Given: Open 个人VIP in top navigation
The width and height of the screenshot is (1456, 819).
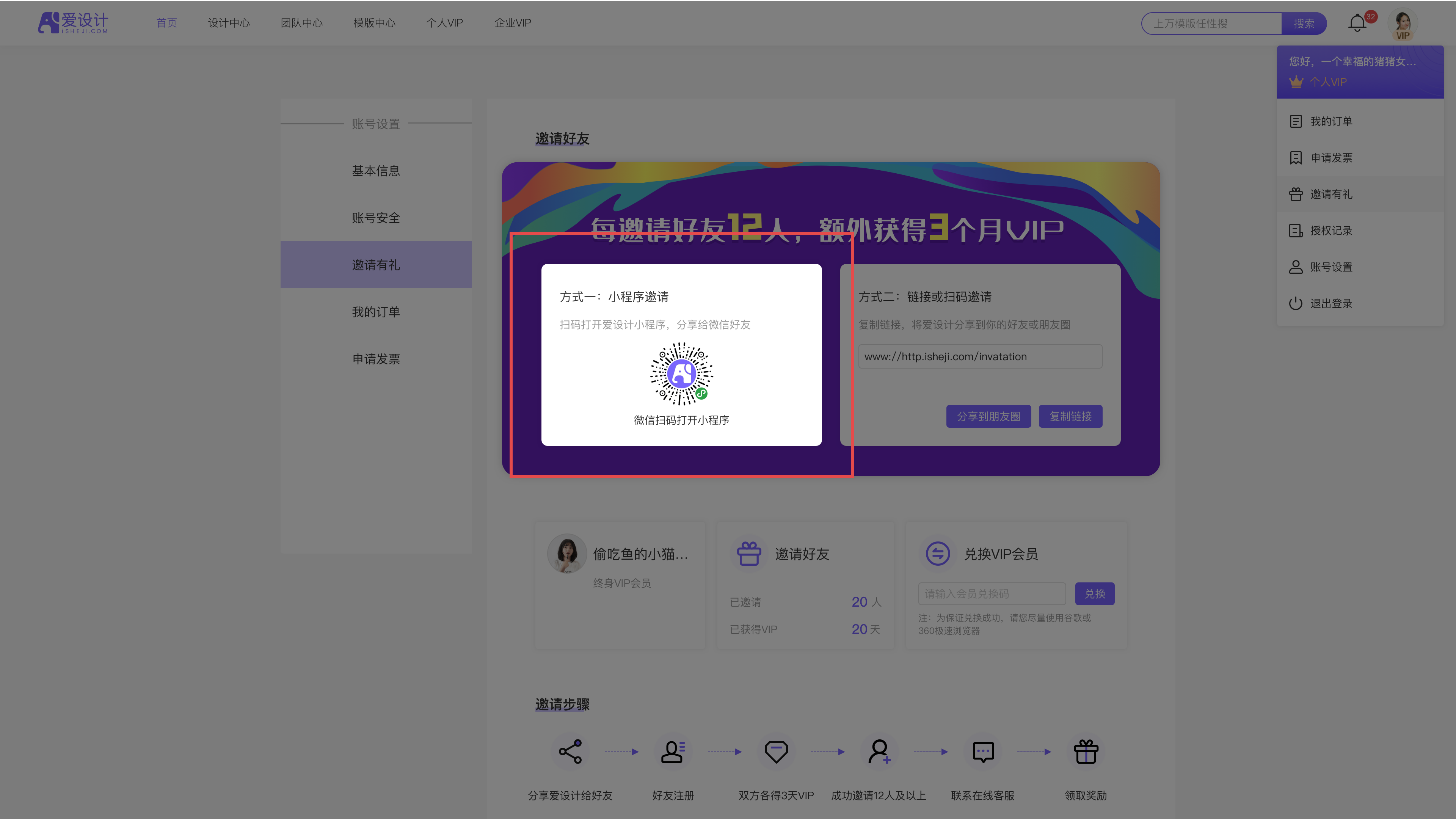Looking at the screenshot, I should 445,23.
